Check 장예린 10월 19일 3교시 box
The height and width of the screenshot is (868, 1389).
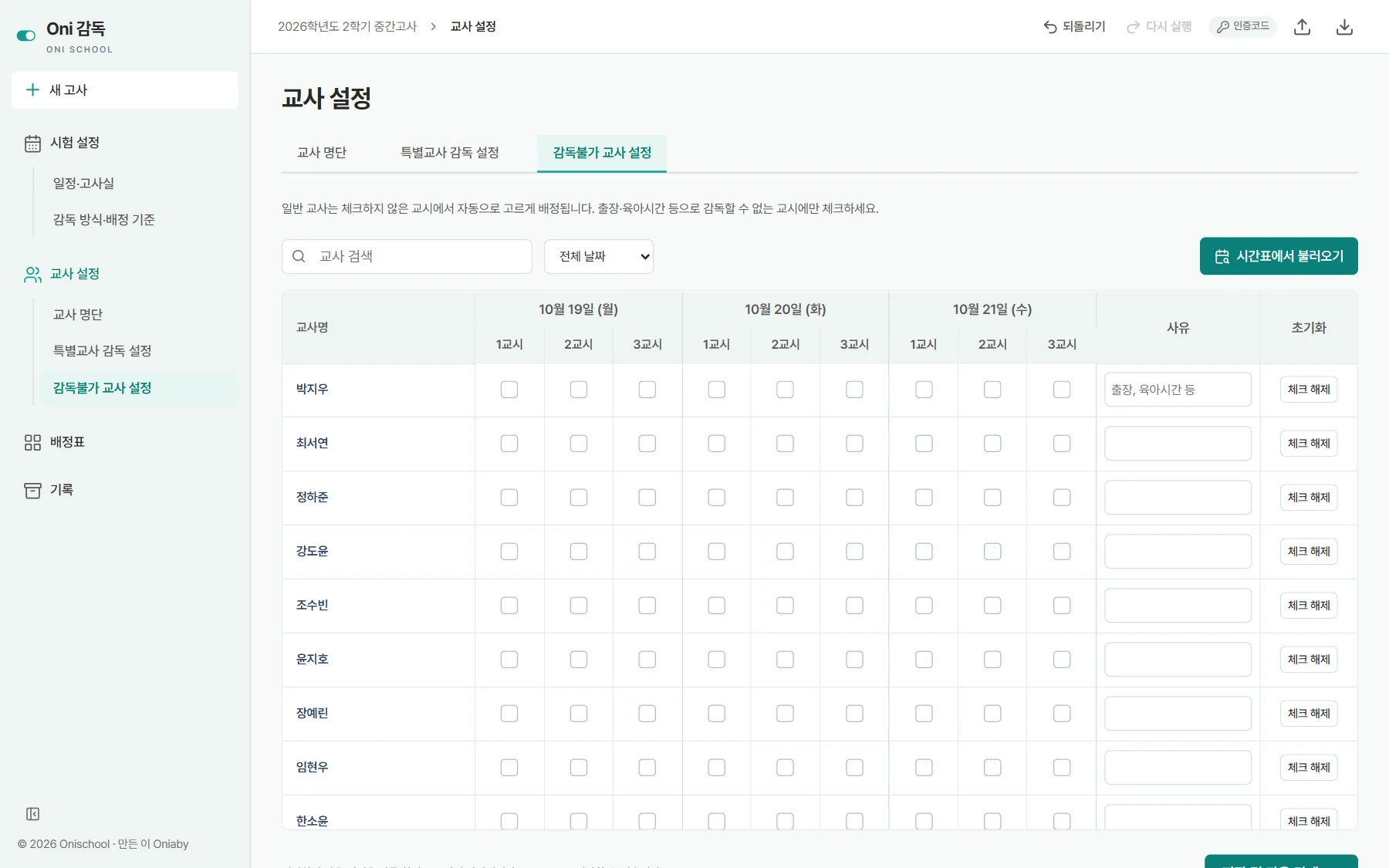(x=647, y=714)
